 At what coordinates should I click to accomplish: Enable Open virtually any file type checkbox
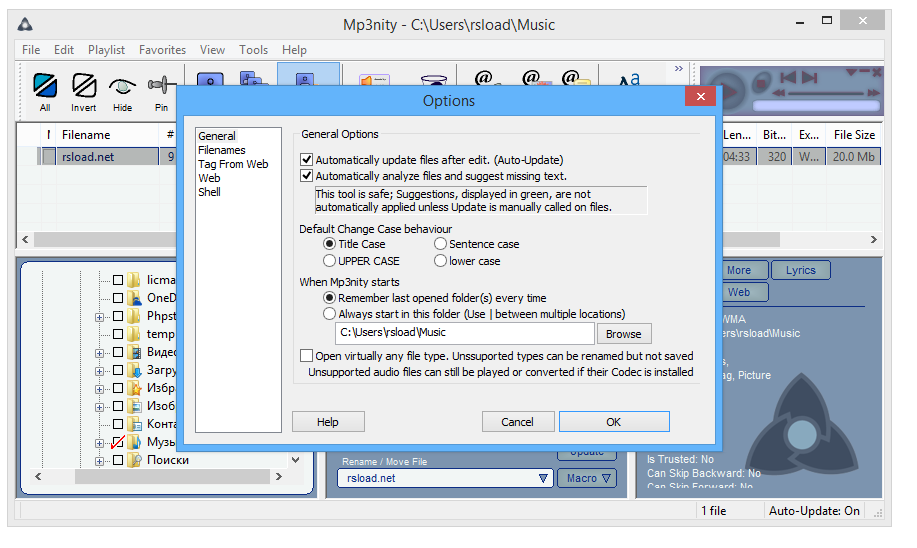[x=306, y=356]
